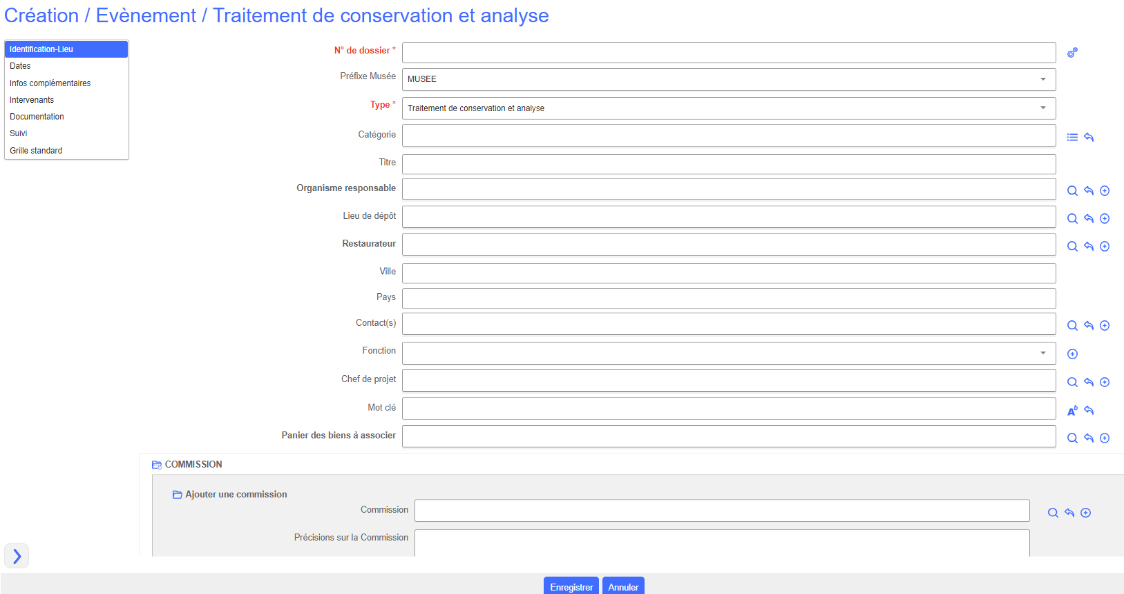The width and height of the screenshot is (1124, 594).
Task: Click add icon for Panier des biens à associer
Action: coord(1105,438)
